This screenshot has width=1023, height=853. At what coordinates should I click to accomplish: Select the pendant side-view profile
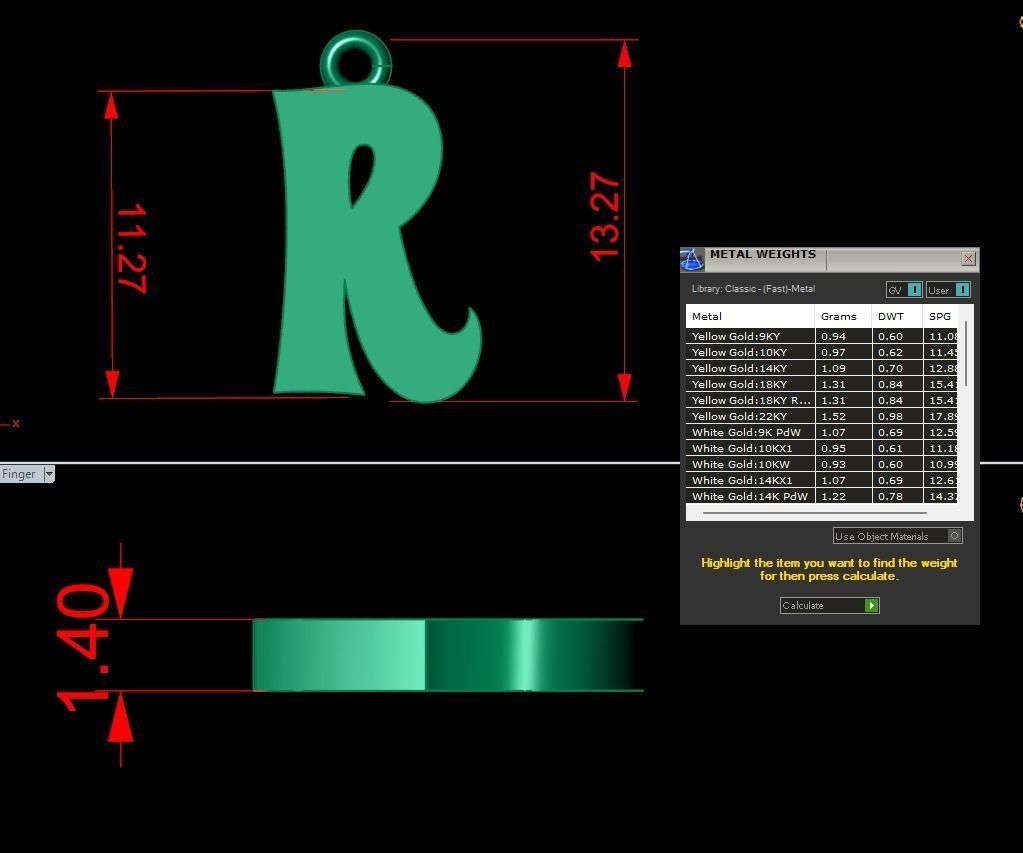[448, 655]
